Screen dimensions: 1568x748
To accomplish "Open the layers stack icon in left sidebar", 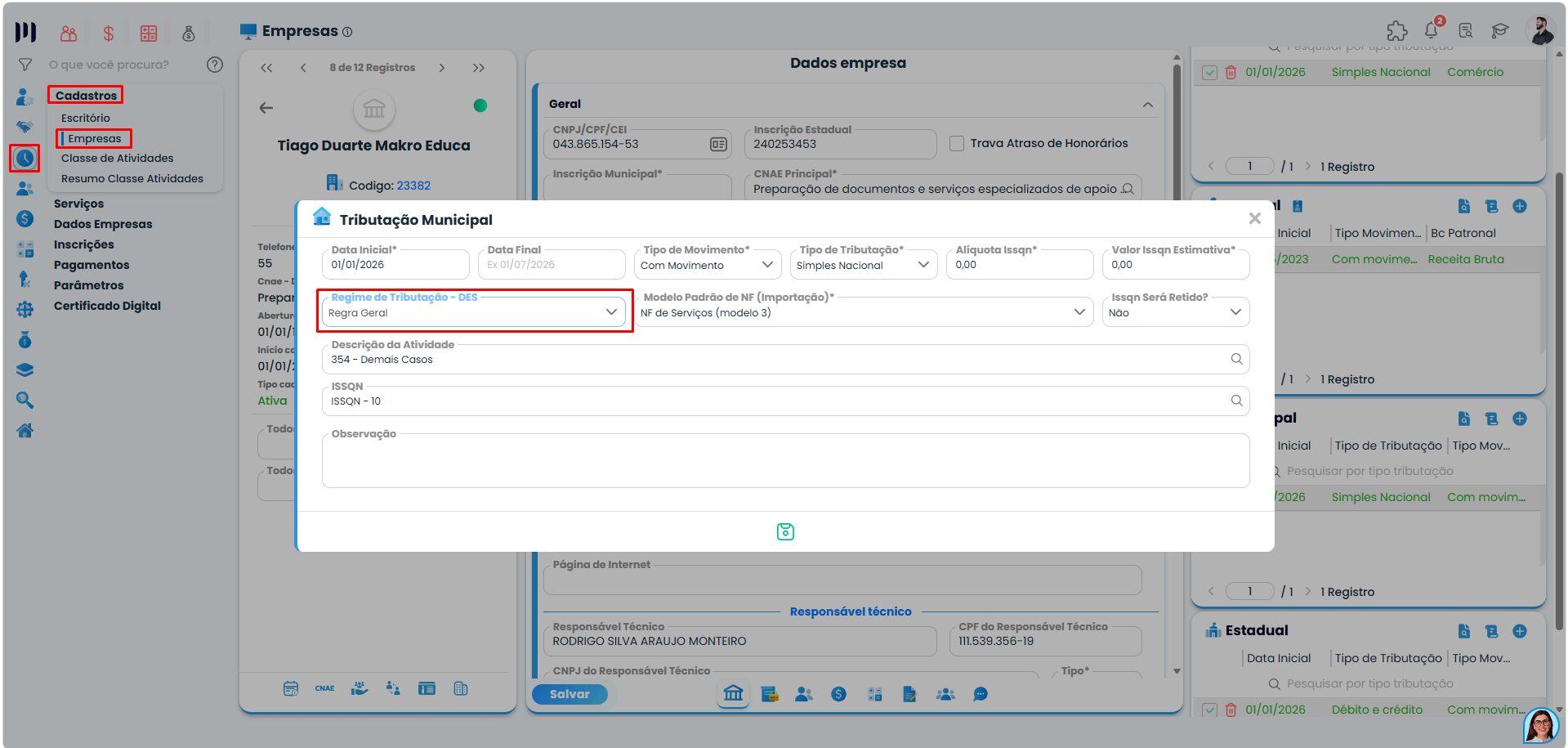I will [25, 370].
